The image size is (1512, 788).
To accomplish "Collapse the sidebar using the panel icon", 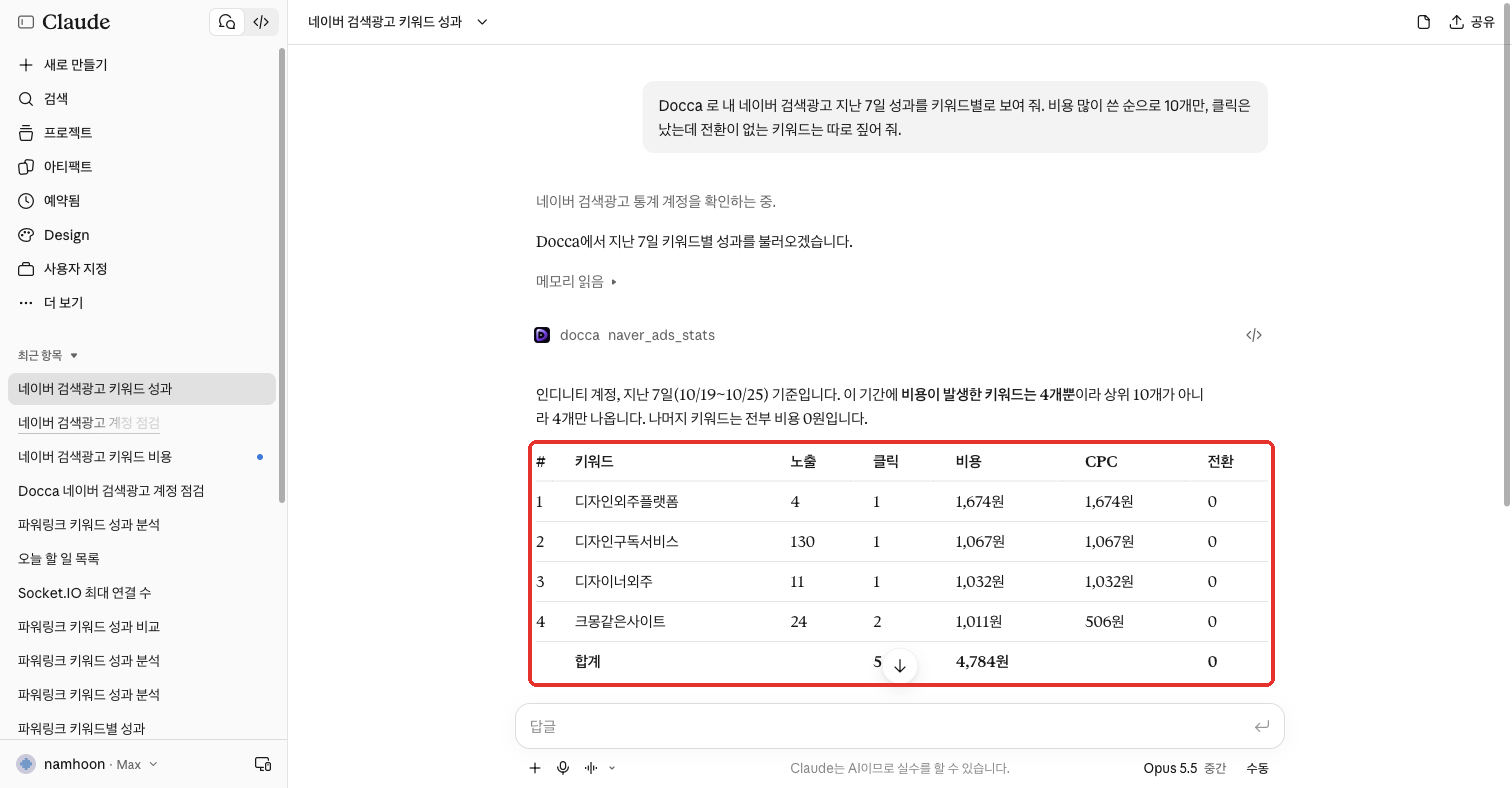I will (26, 22).
